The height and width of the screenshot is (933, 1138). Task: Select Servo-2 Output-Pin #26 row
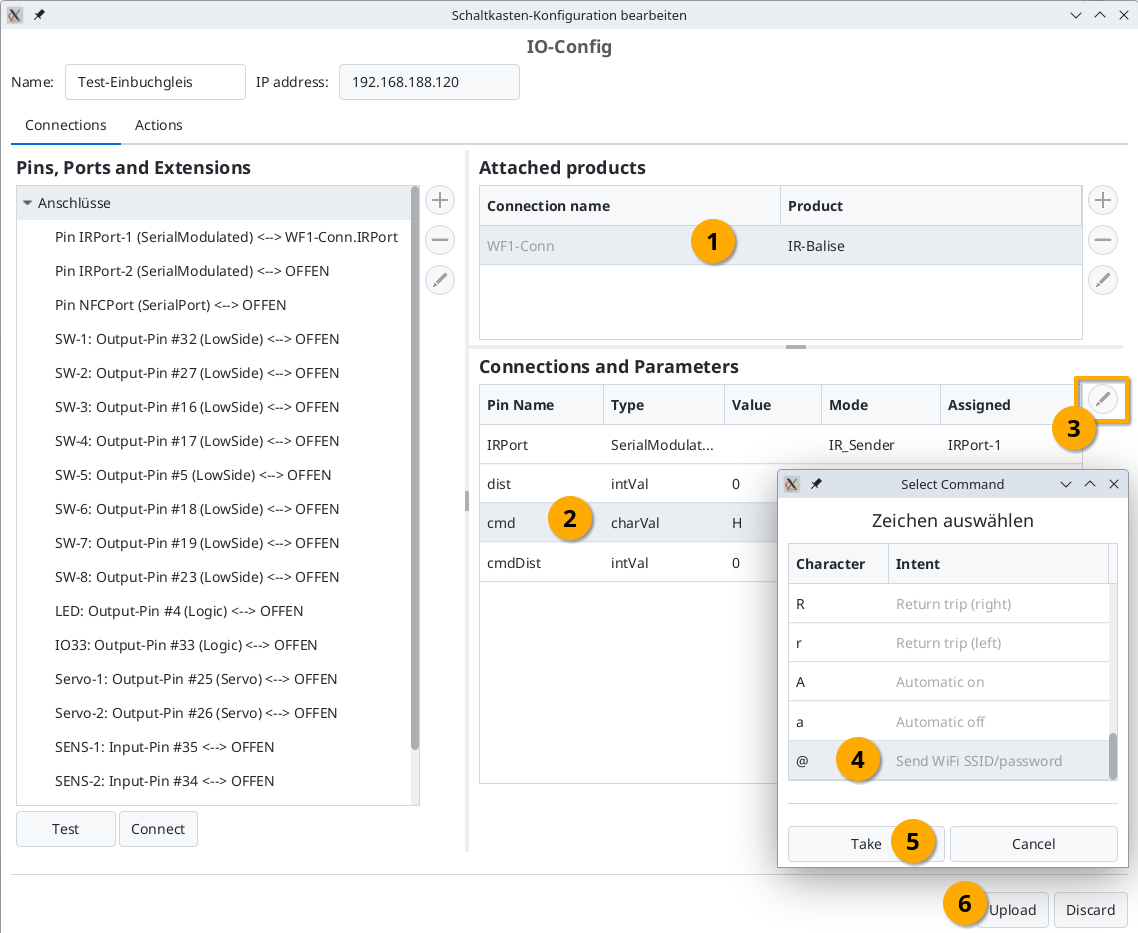pos(213,713)
